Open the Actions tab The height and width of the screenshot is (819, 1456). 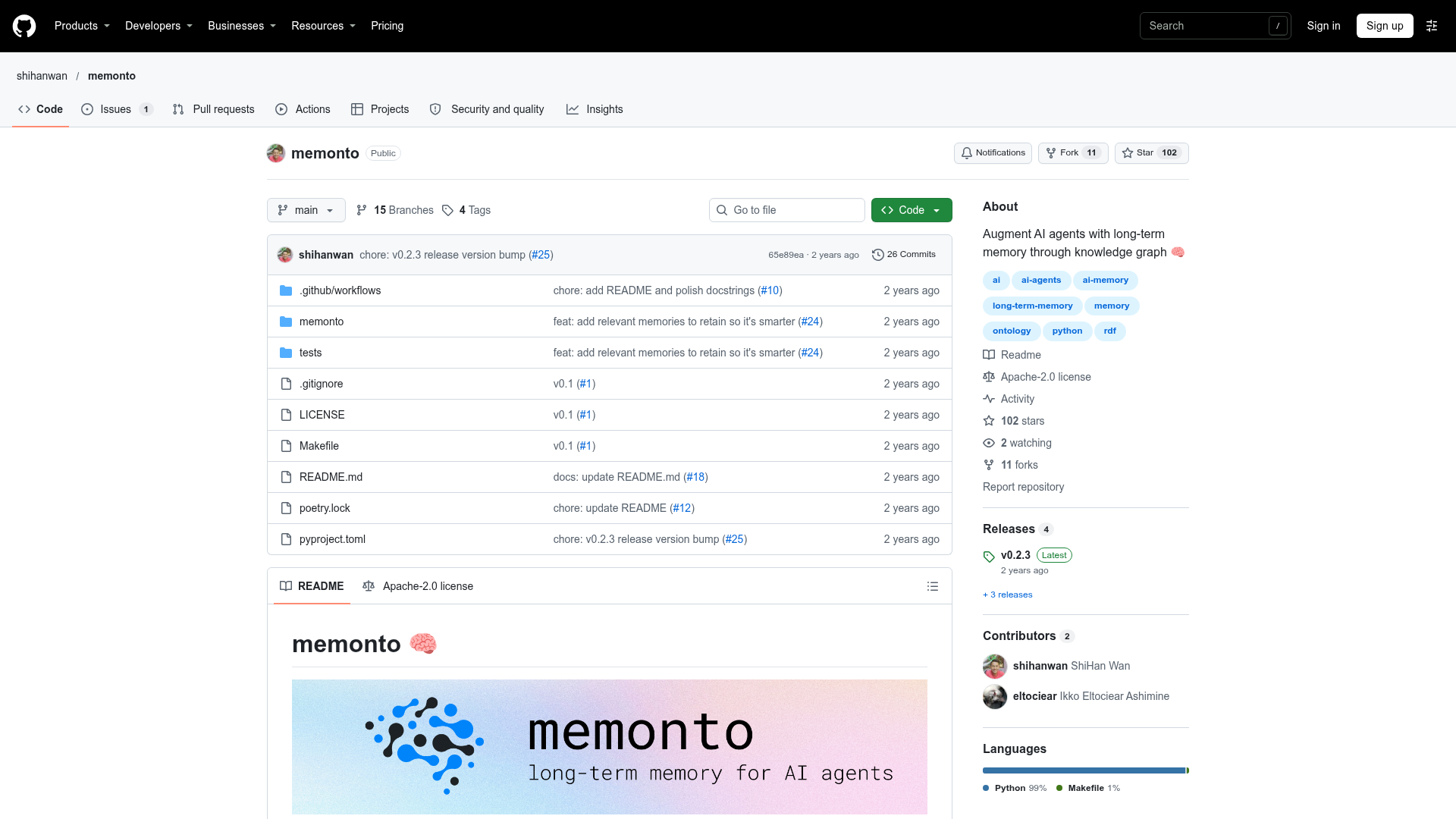303,109
